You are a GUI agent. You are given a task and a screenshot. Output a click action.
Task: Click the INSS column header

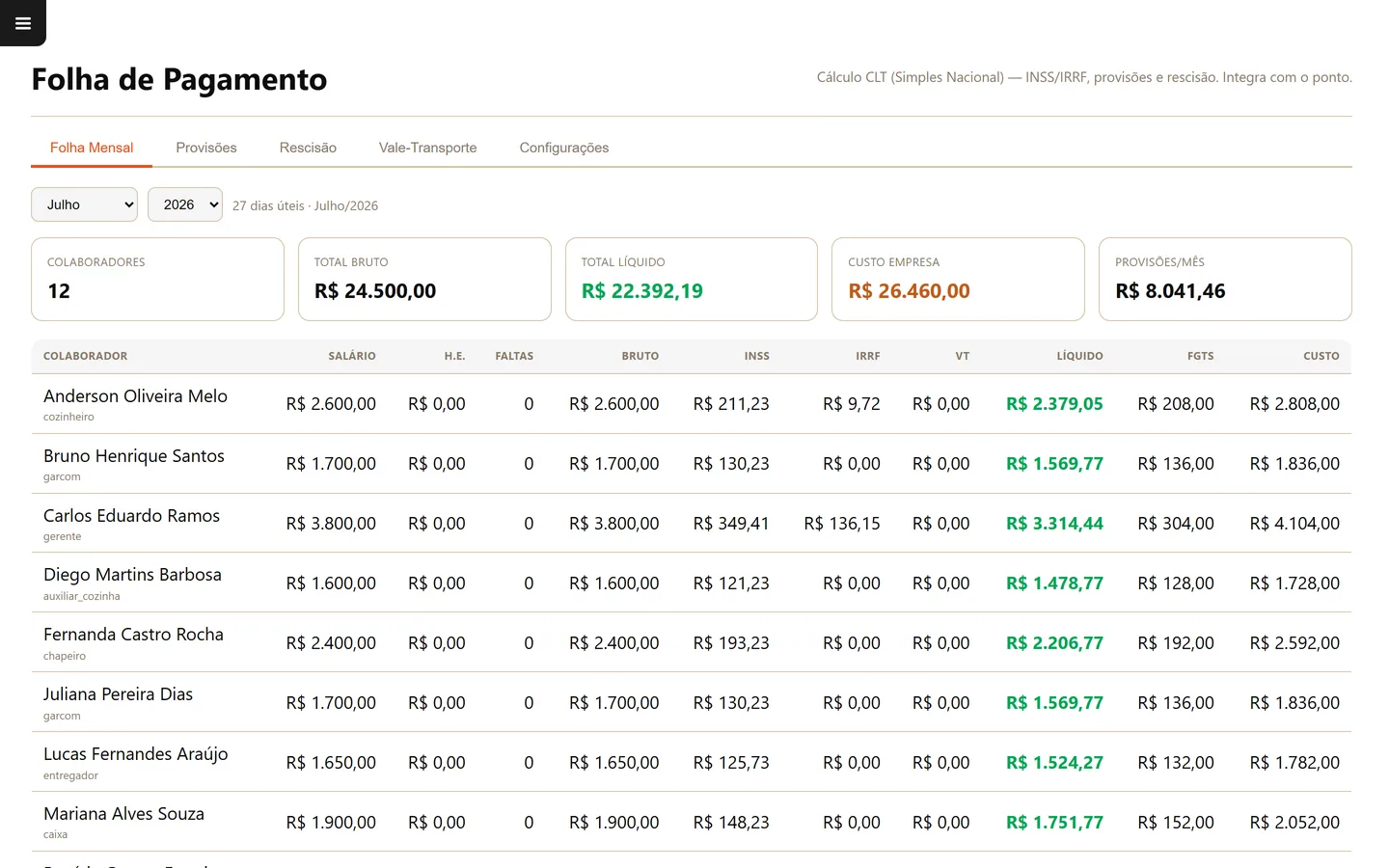(757, 356)
